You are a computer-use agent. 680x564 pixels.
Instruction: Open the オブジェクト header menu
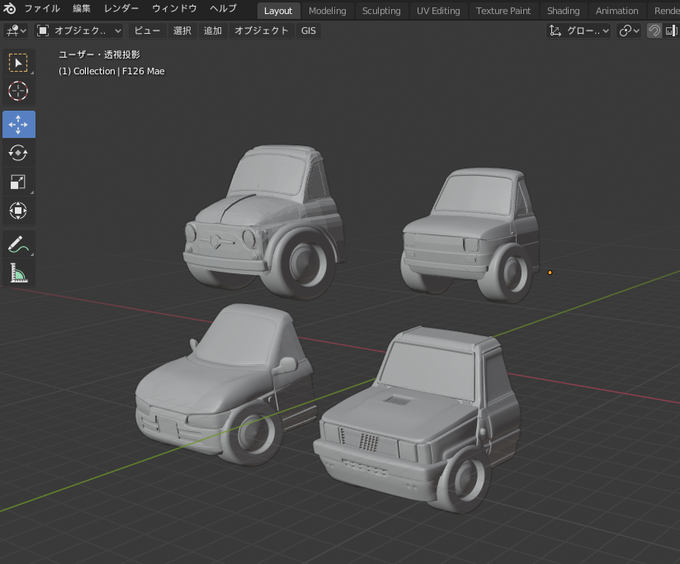coord(261,31)
